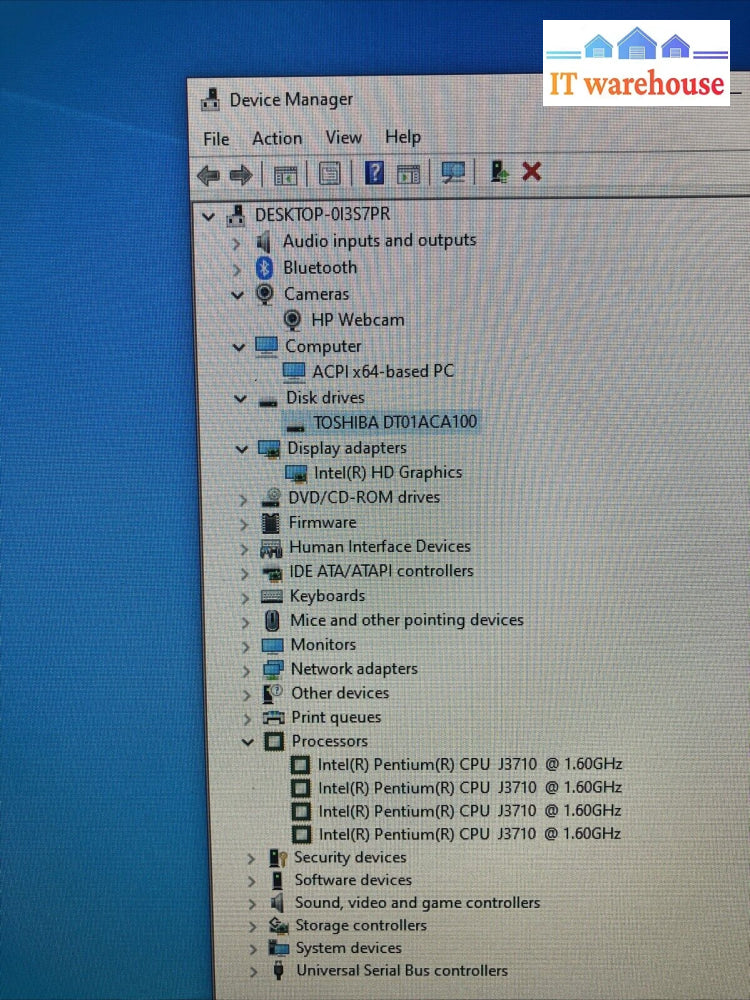Select the Software devices row
The height and width of the screenshot is (1000, 750).
[353, 880]
